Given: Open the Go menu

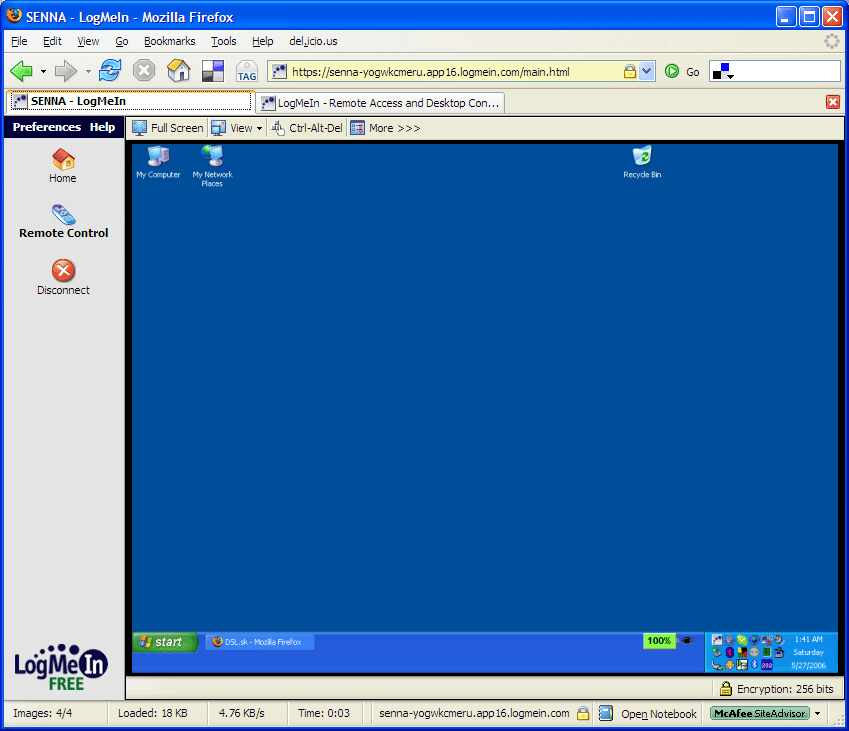Looking at the screenshot, I should click(x=122, y=41).
